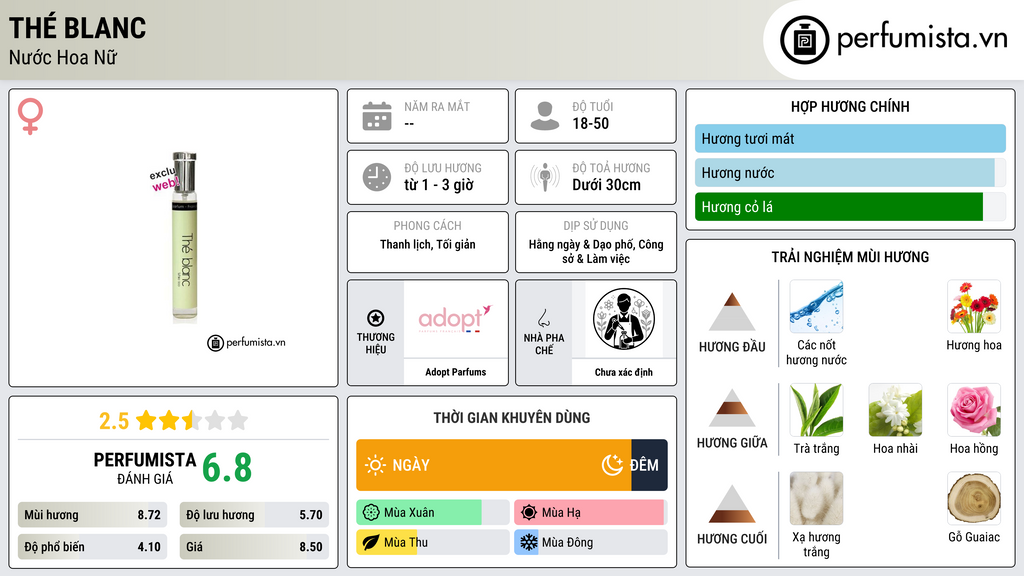Click the Hằng ngày & Dạo phố occasion text
This screenshot has width=1024, height=576.
[x=596, y=251]
